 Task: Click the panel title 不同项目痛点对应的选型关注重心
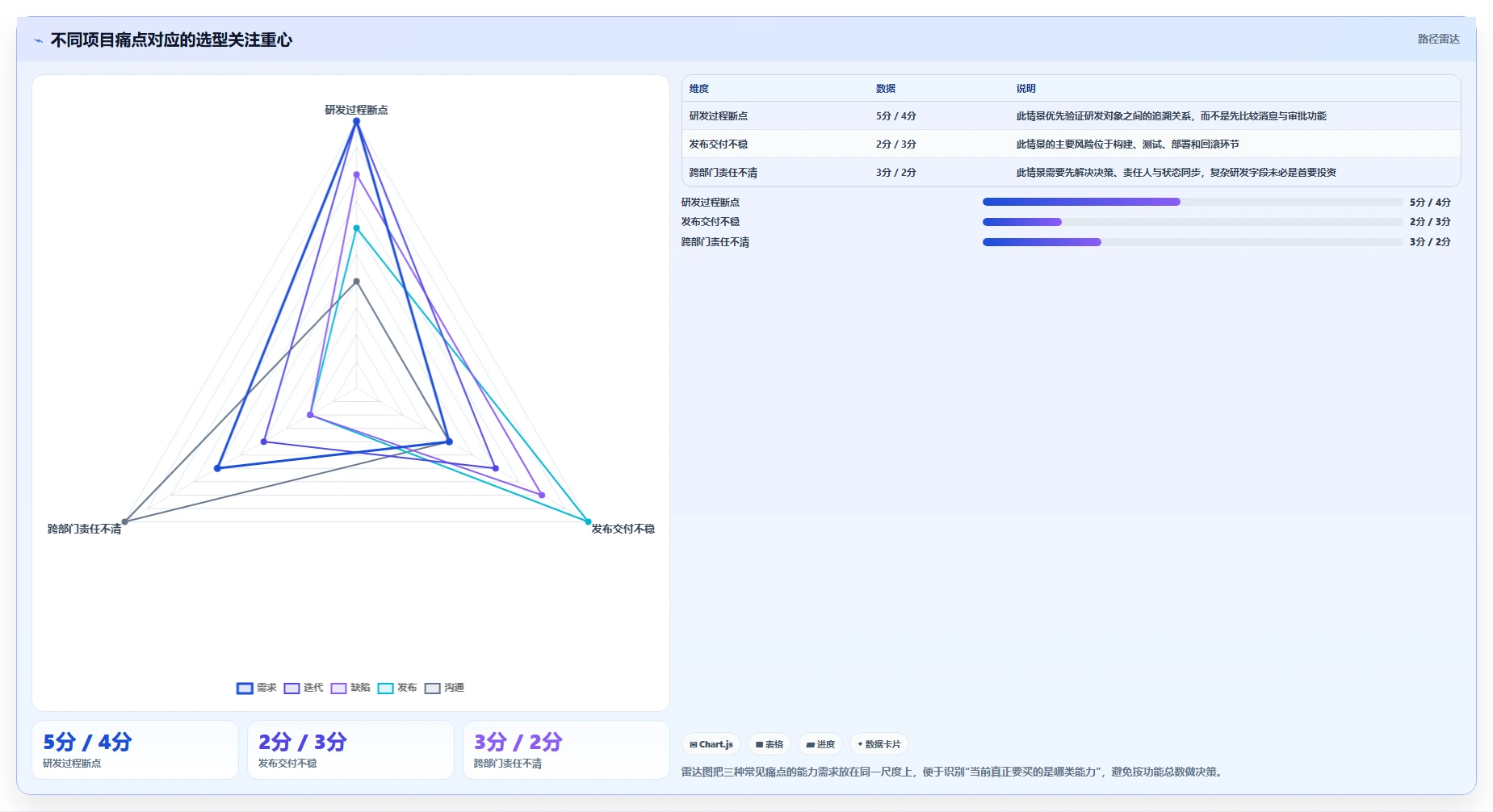tap(171, 40)
